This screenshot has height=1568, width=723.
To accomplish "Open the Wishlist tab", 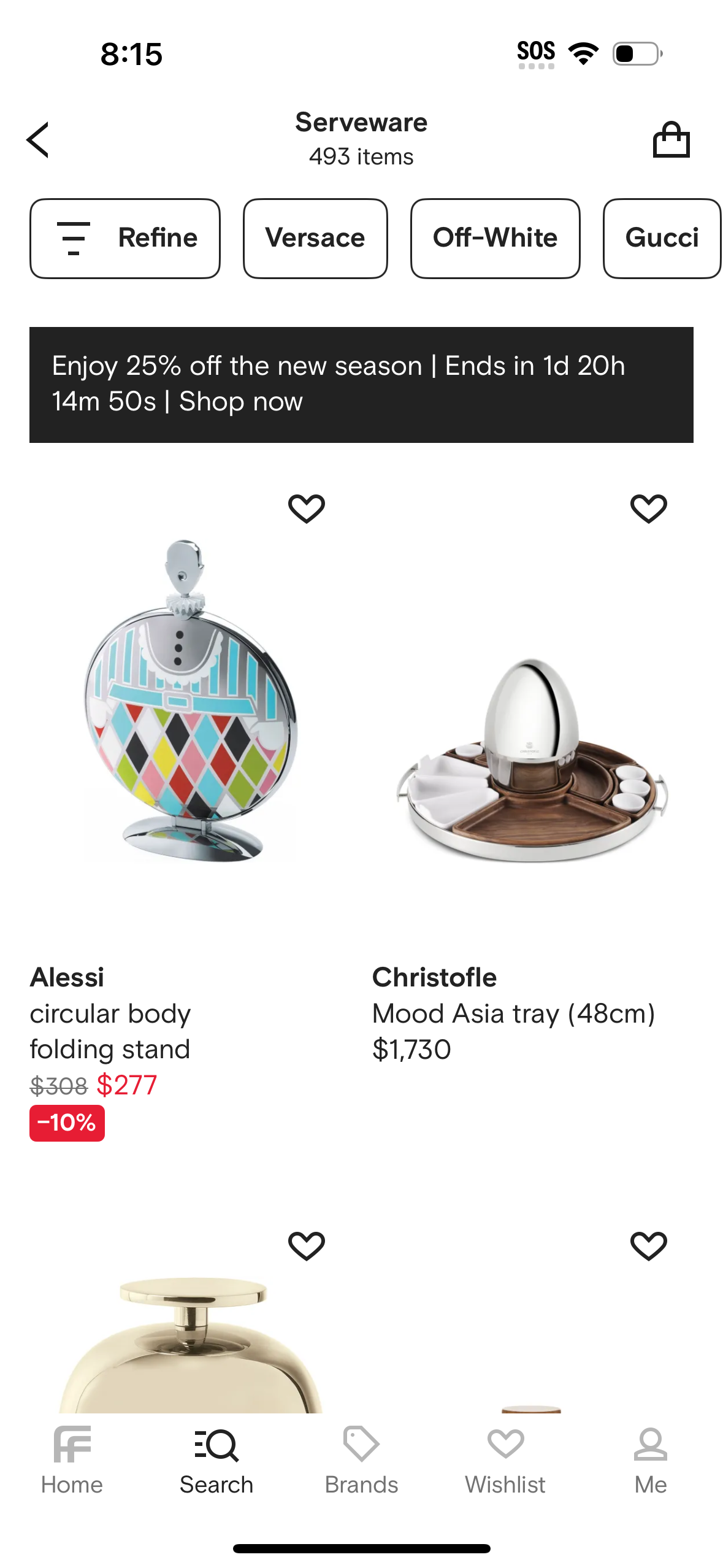I will [505, 1460].
